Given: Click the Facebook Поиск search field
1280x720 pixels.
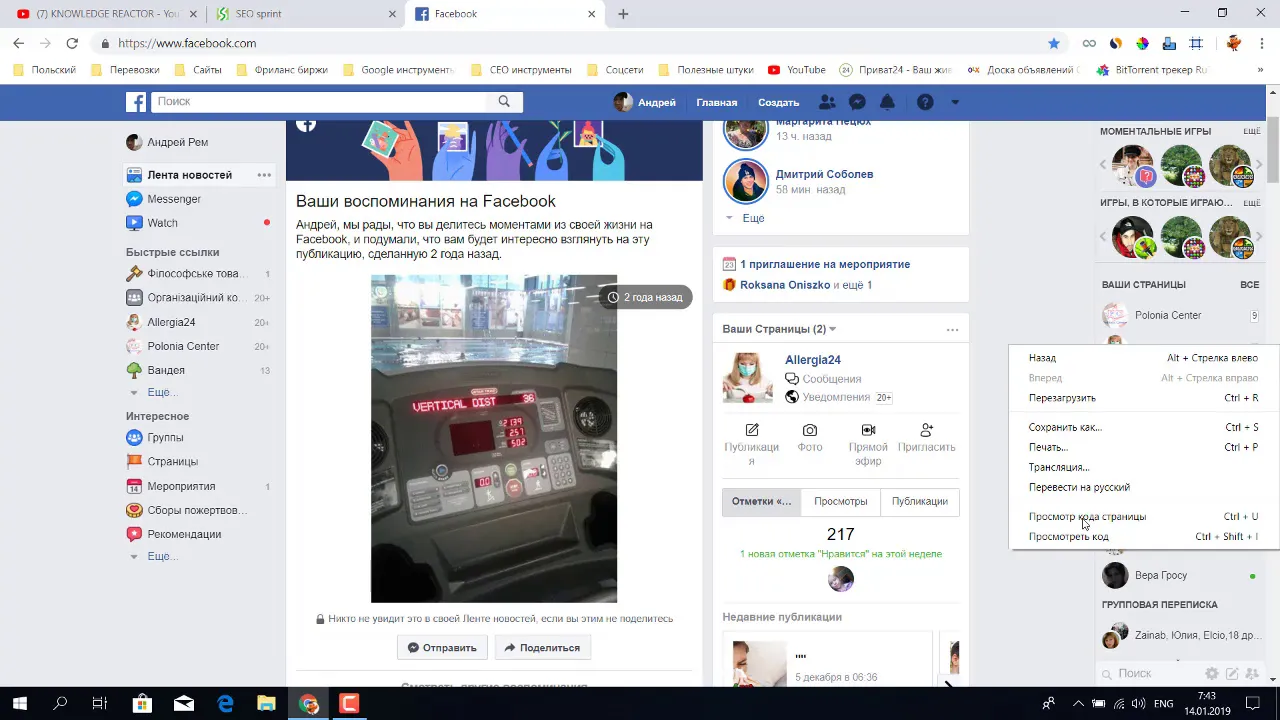Looking at the screenshot, I should [320, 101].
